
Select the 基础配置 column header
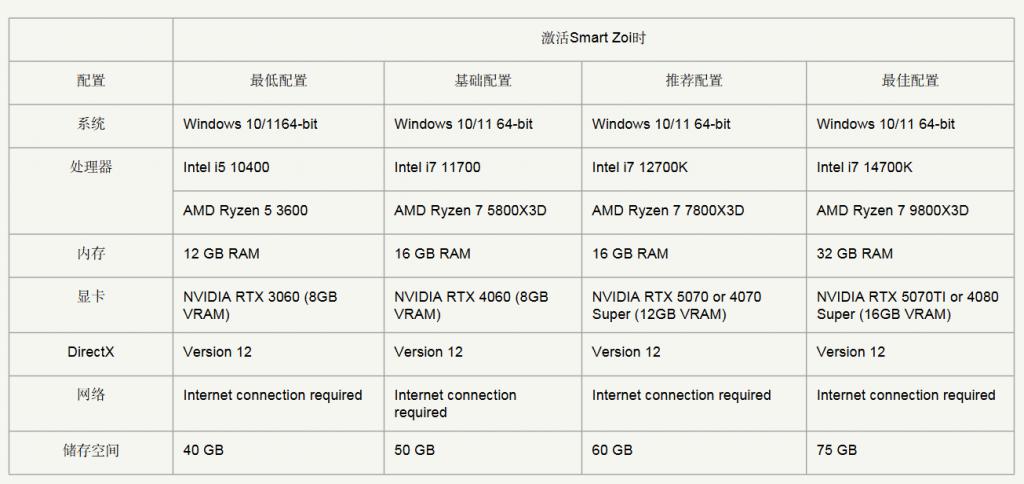(483, 82)
